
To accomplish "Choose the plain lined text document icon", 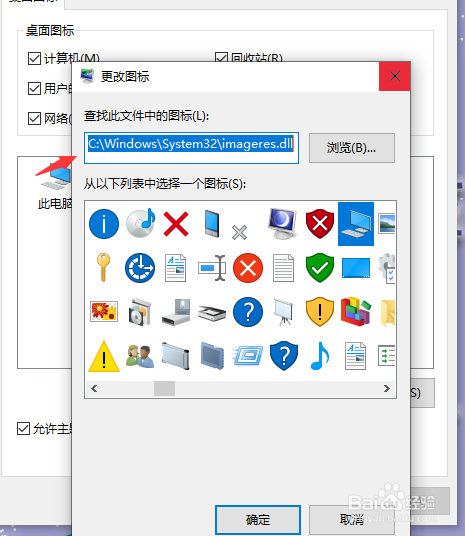I will pyautogui.click(x=283, y=268).
